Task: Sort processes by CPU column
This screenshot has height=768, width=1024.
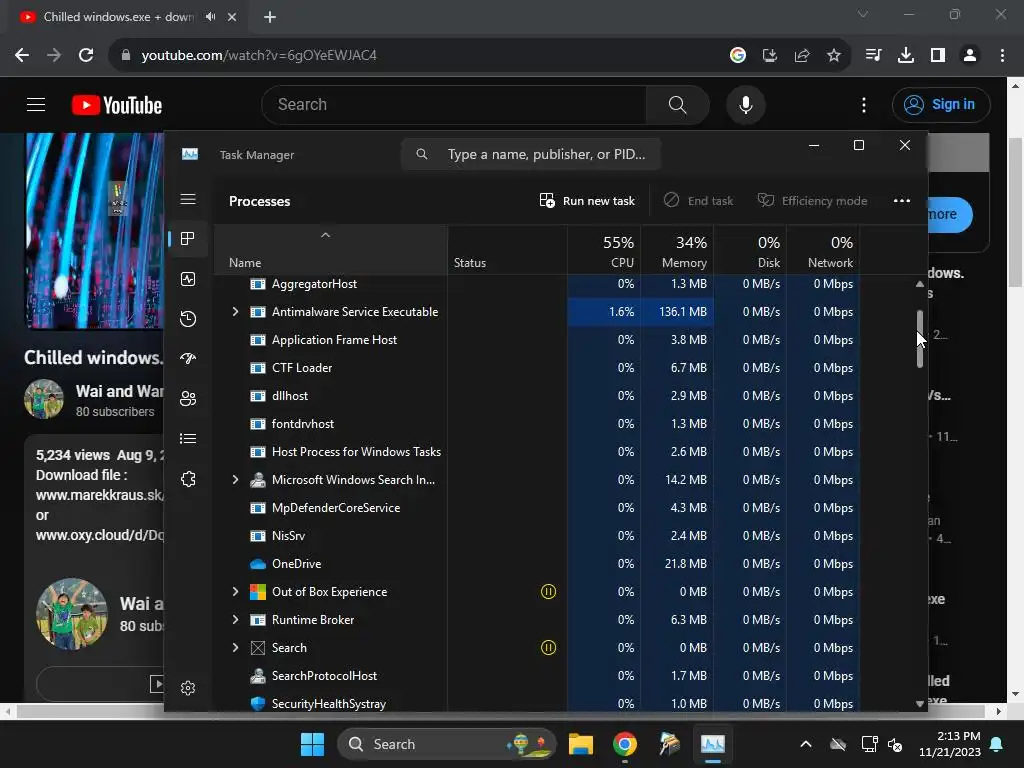Action: point(604,249)
